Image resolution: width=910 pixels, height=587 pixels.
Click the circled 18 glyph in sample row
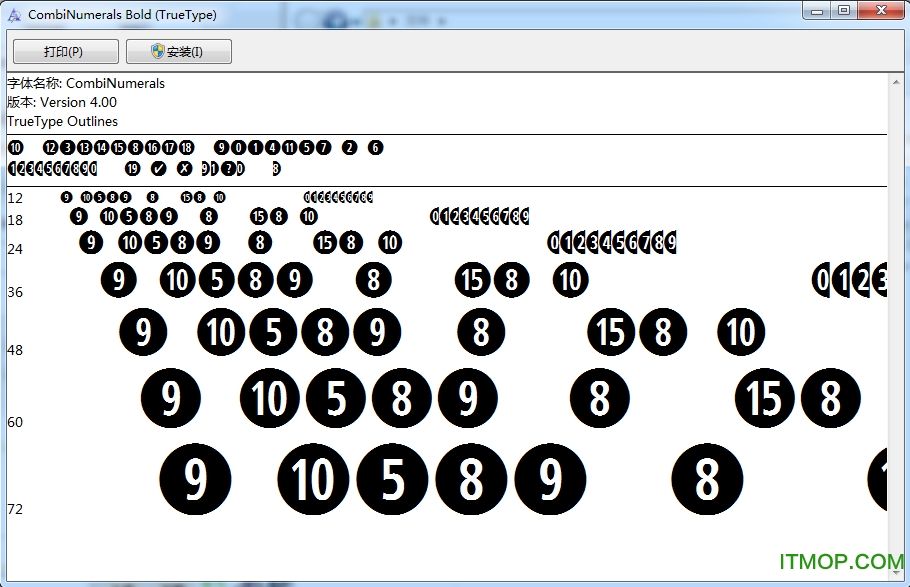(186, 148)
